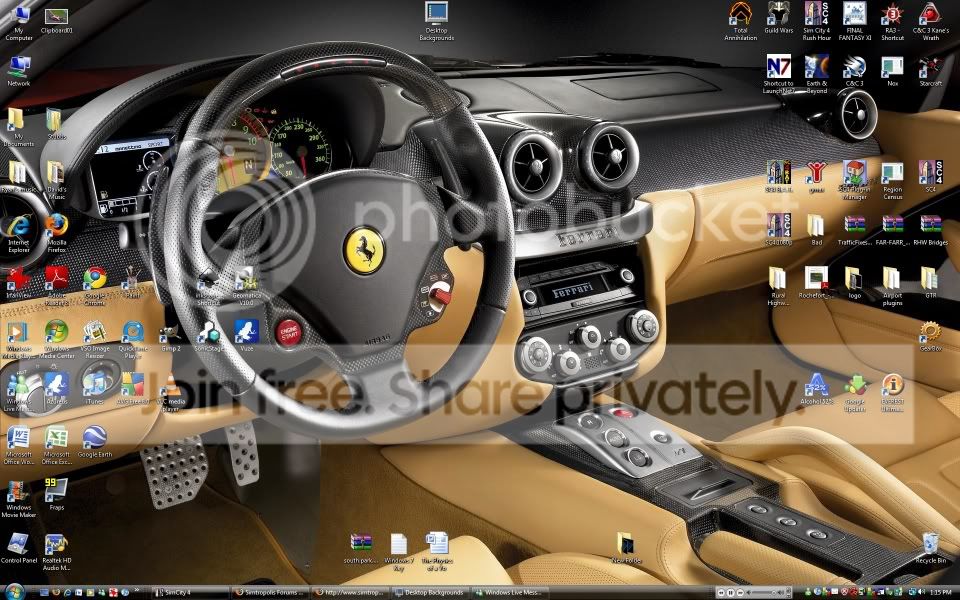This screenshot has width=960, height=600.
Task: Open Control Panel desktop icon
Action: (x=19, y=548)
